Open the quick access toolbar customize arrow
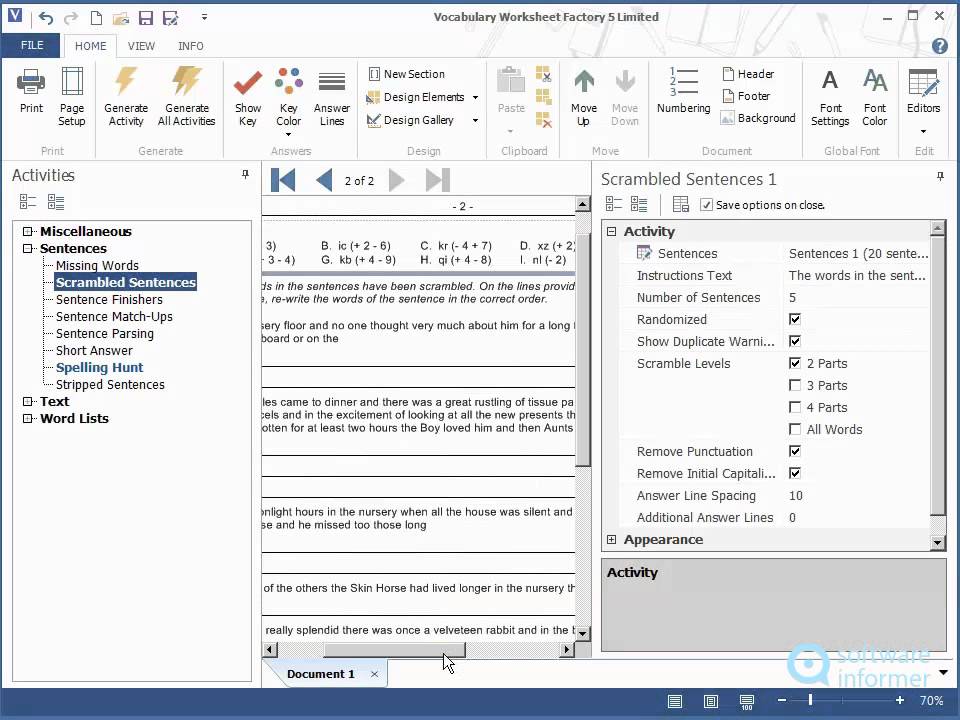The width and height of the screenshot is (960, 720). pyautogui.click(x=204, y=17)
